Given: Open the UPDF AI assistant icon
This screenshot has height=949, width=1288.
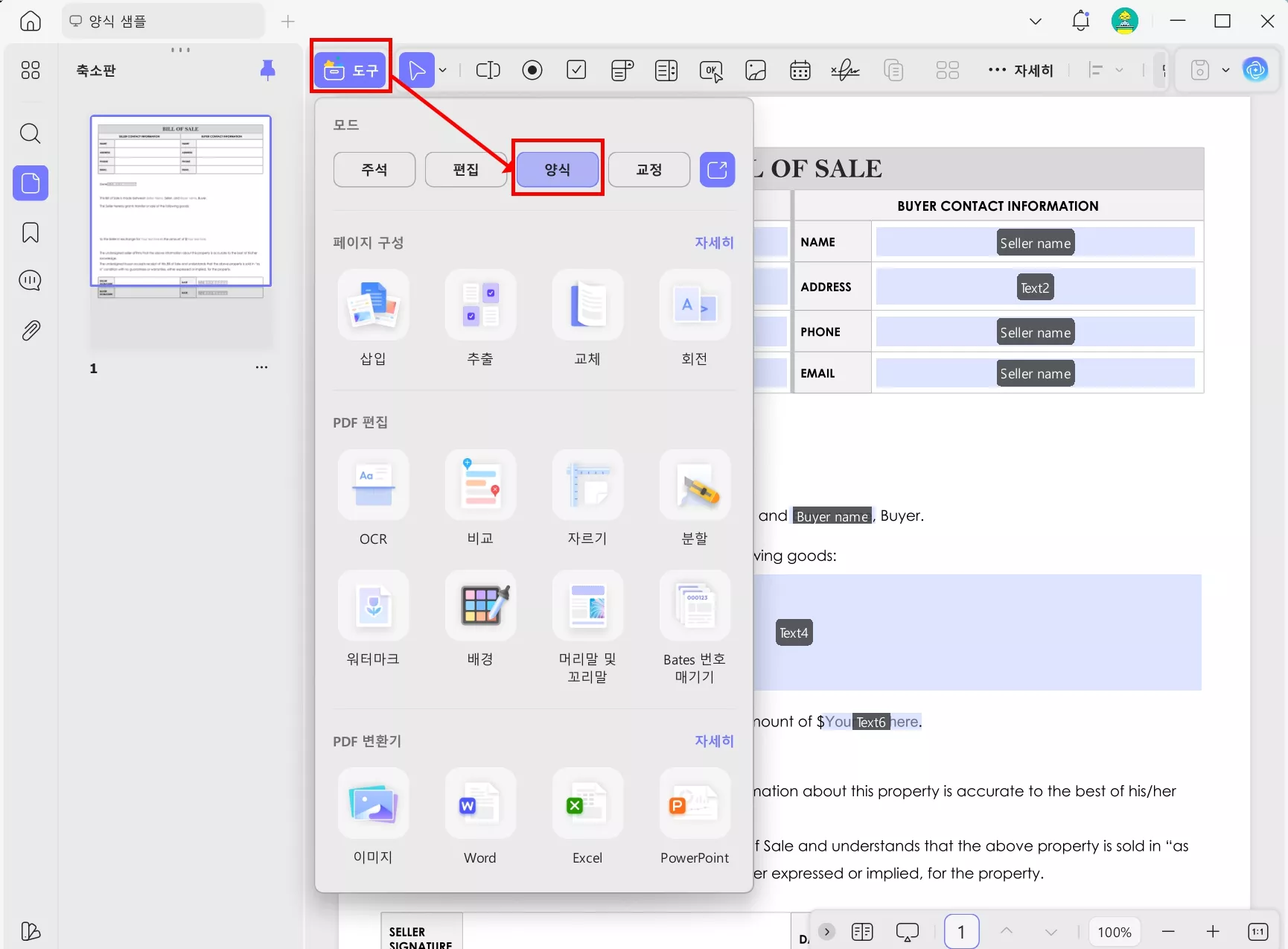Looking at the screenshot, I should click(x=1255, y=70).
